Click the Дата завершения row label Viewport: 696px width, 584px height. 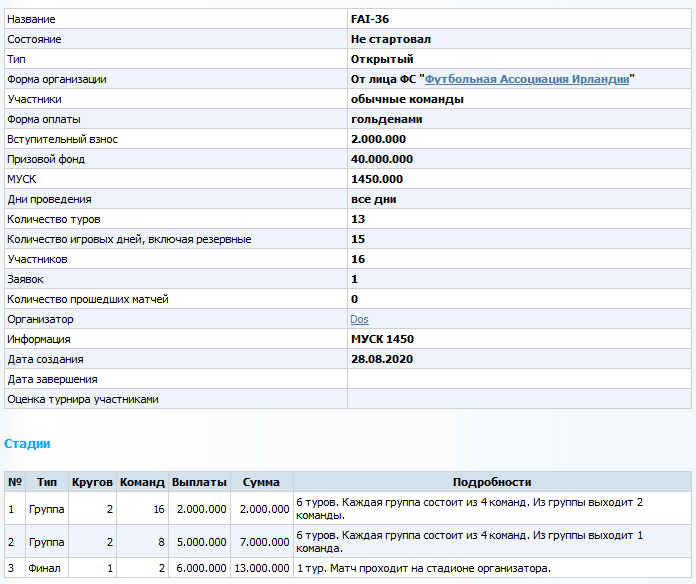[x=52, y=379]
